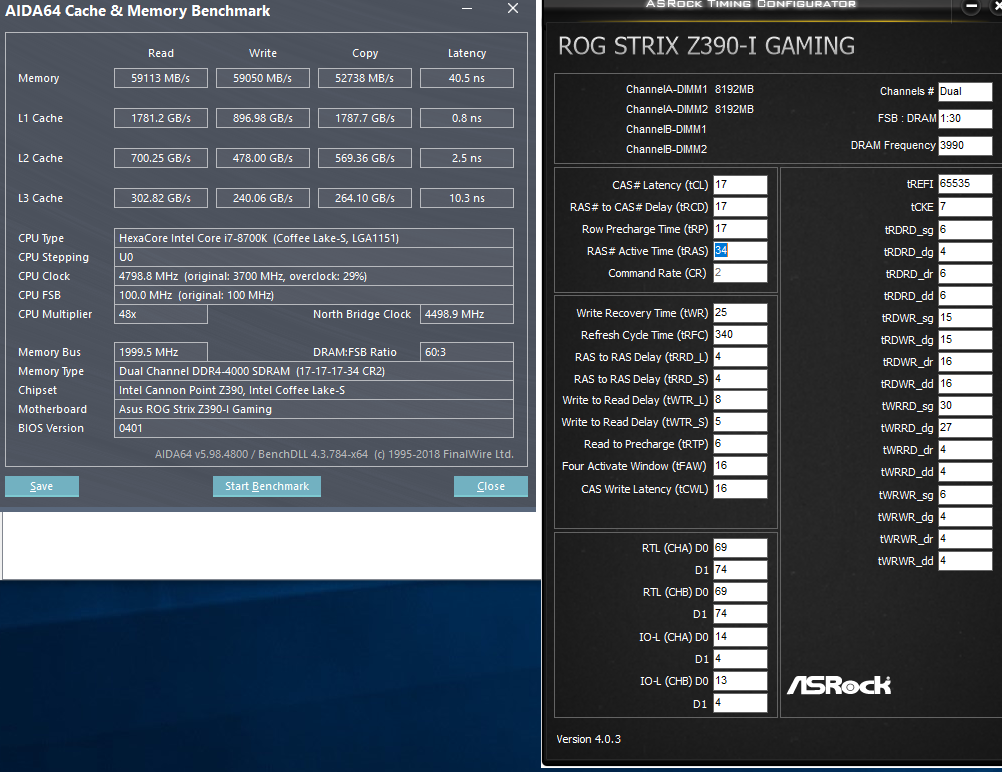Click the BIOS Version field 0401

(314, 428)
